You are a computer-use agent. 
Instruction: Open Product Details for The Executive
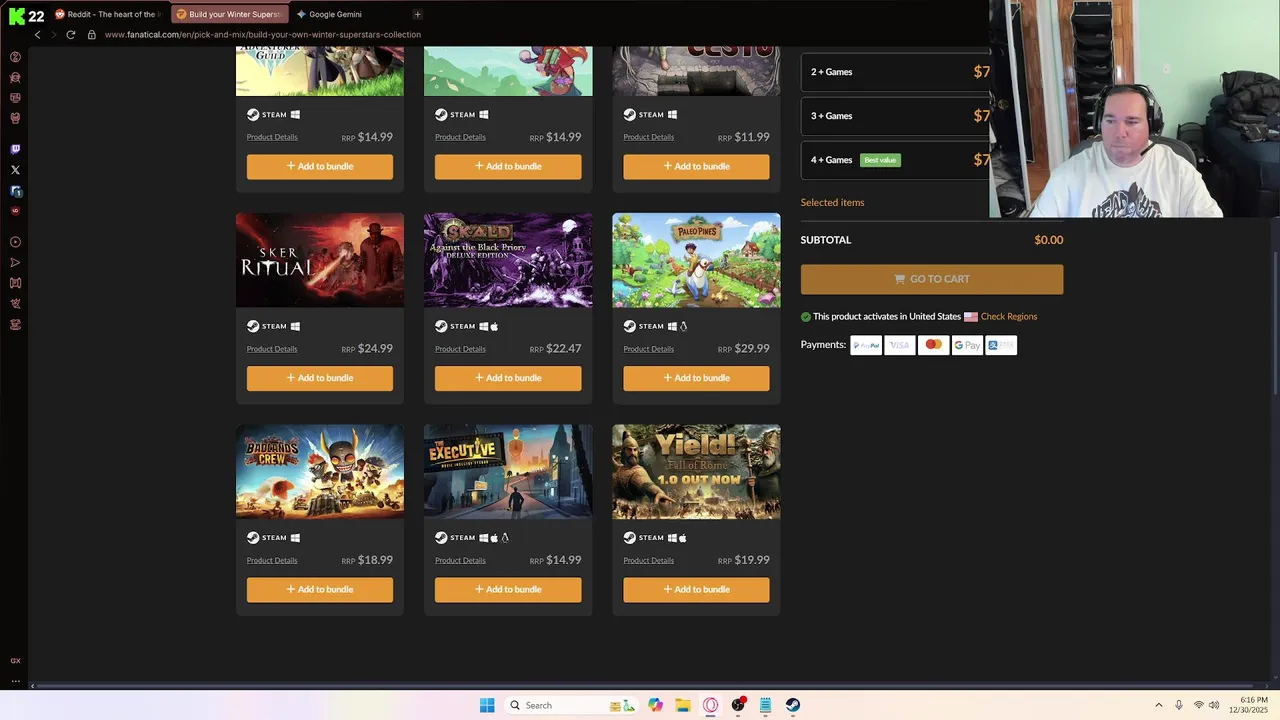click(x=460, y=561)
